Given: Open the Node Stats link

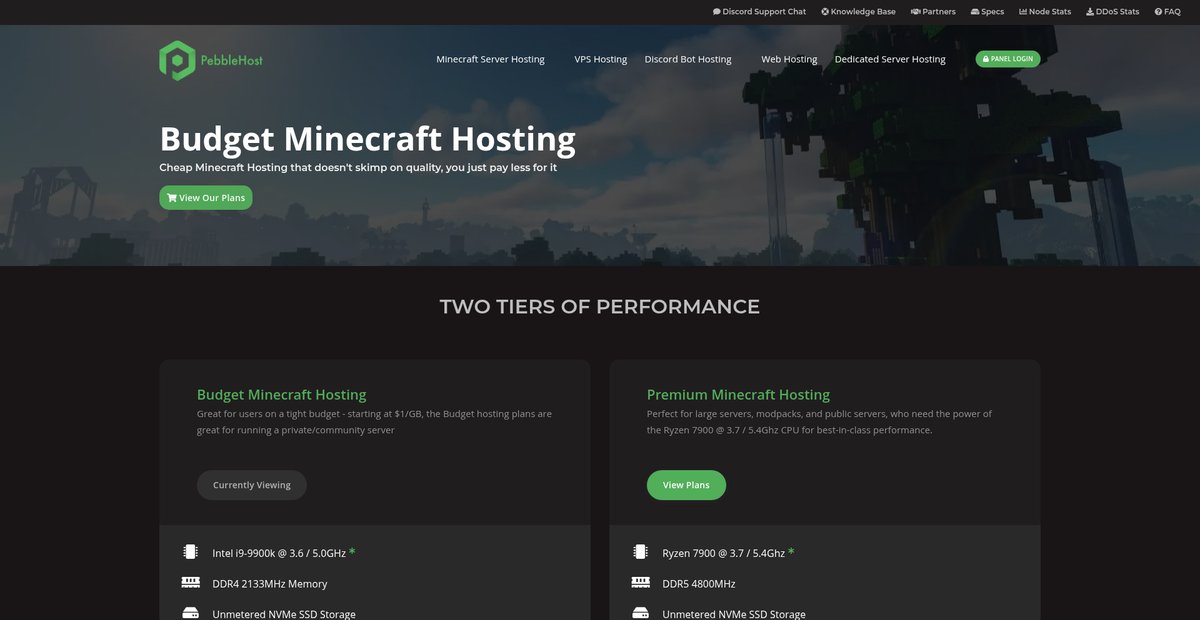Looking at the screenshot, I should click(x=1045, y=12).
